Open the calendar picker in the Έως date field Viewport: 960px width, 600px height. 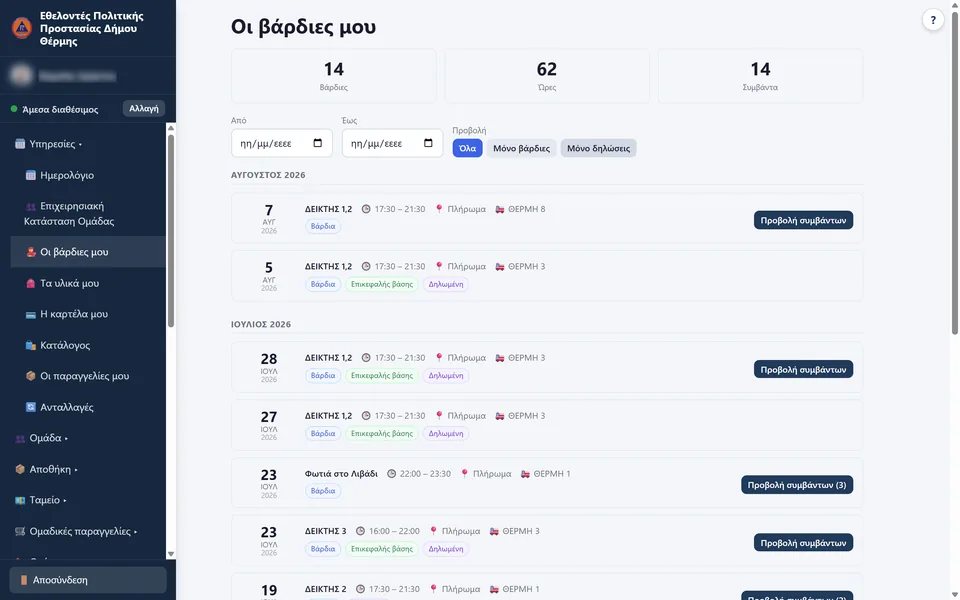428,143
